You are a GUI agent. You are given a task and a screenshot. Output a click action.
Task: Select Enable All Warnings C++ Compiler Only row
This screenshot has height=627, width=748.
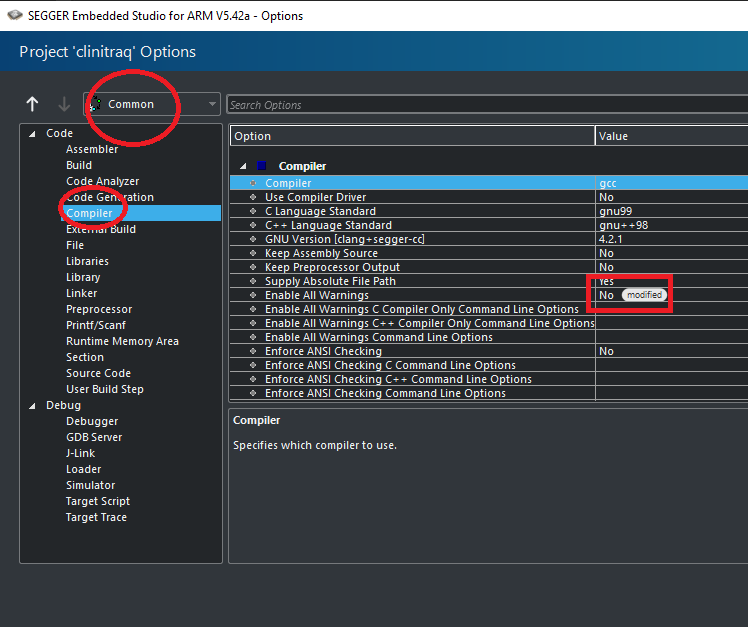489,323
